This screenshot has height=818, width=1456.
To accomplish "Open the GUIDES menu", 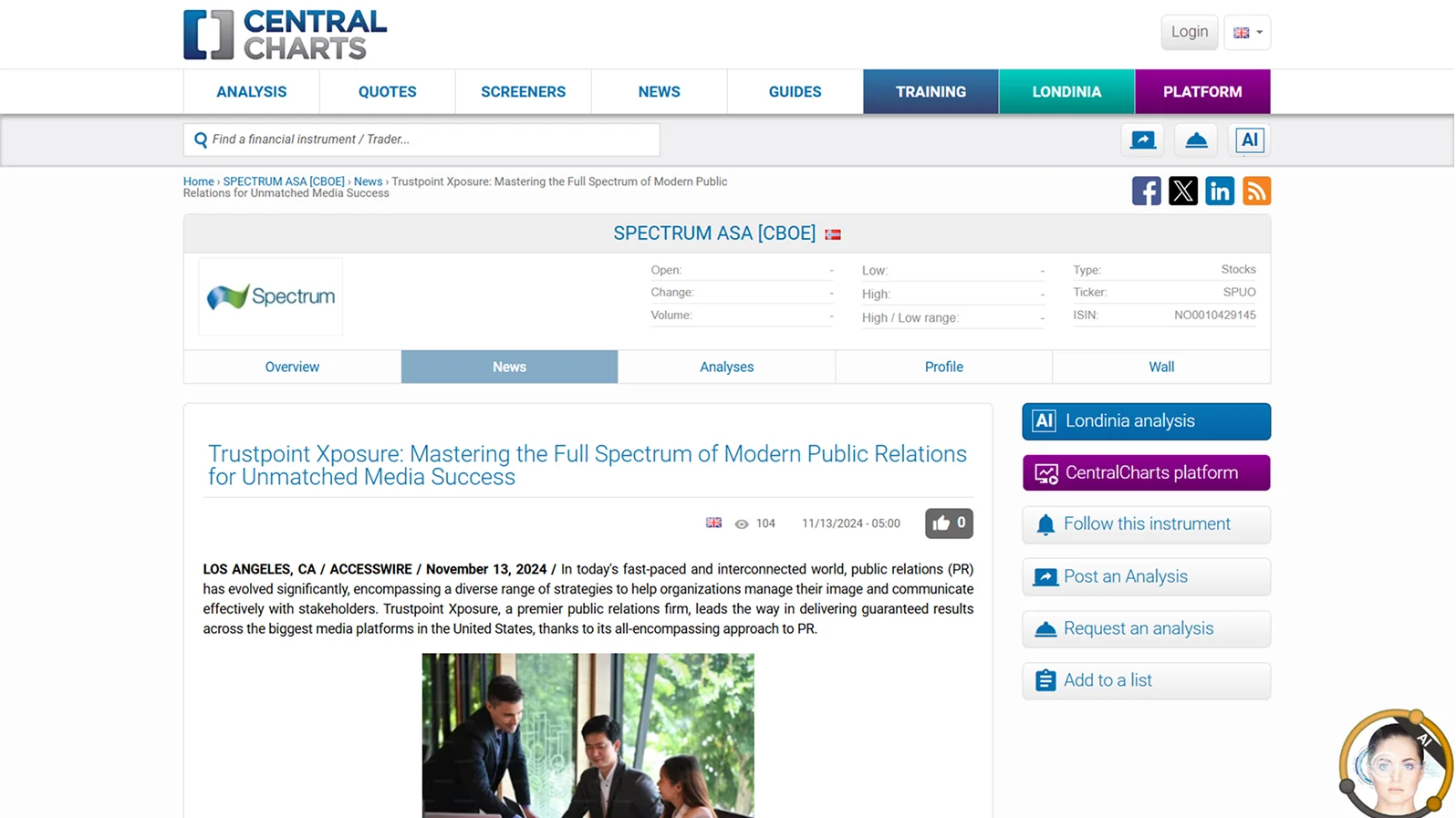I will point(796,92).
